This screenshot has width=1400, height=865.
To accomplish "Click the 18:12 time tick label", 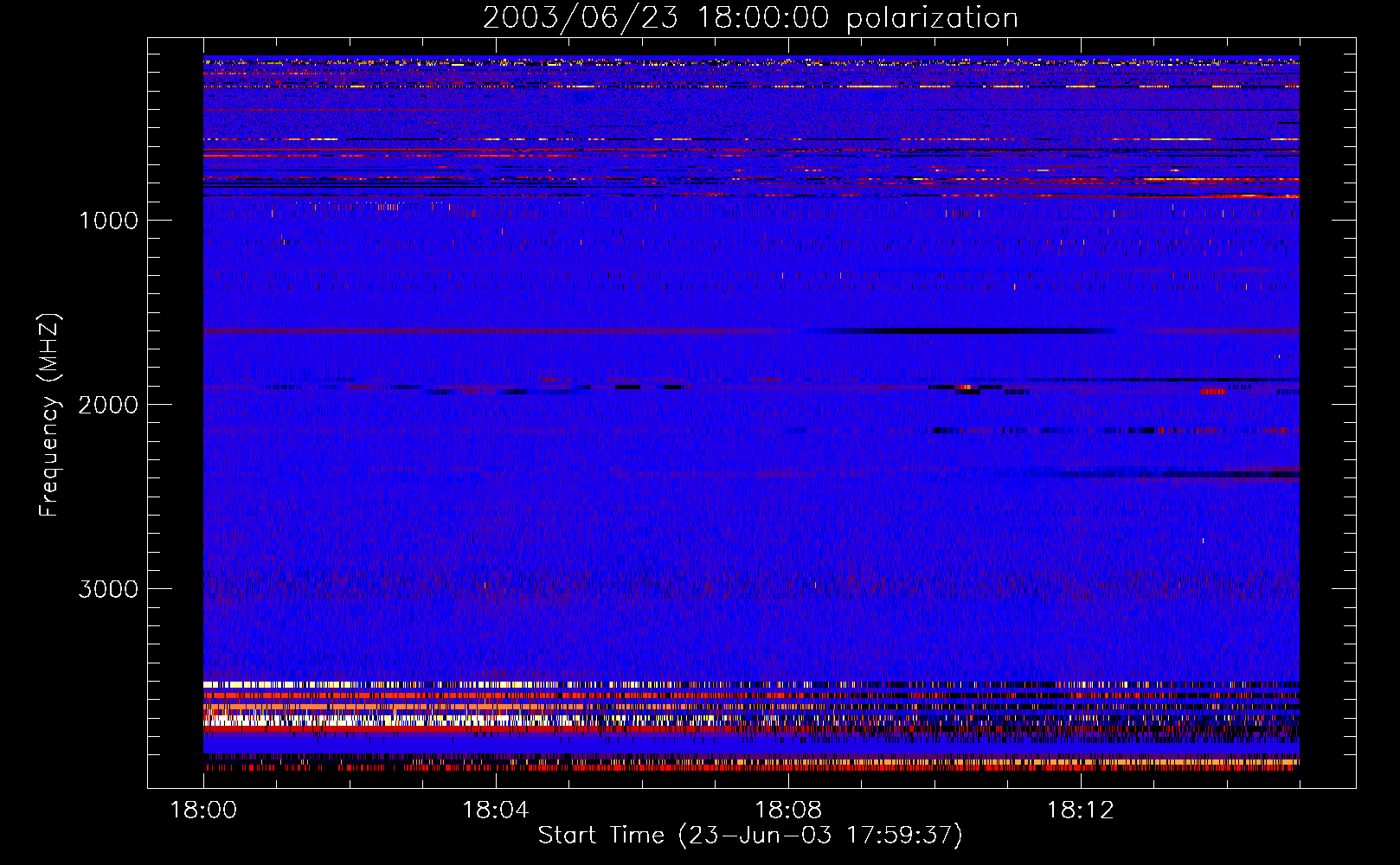I will click(1081, 811).
